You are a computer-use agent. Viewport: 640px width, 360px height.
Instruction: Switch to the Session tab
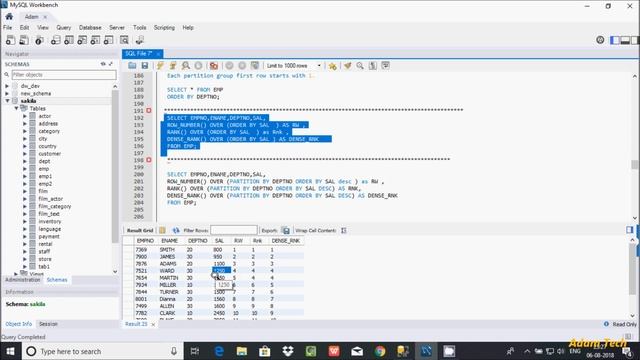coord(48,324)
